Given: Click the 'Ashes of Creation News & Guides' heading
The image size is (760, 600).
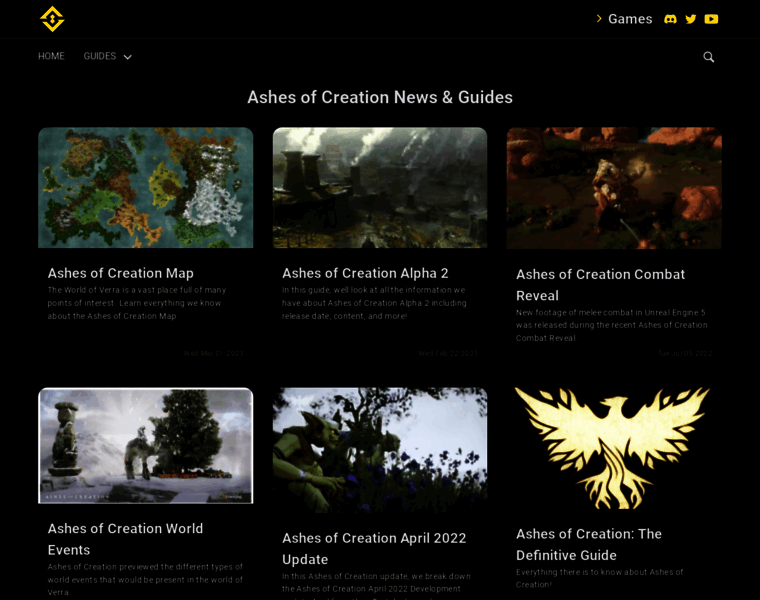Looking at the screenshot, I should coord(380,97).
